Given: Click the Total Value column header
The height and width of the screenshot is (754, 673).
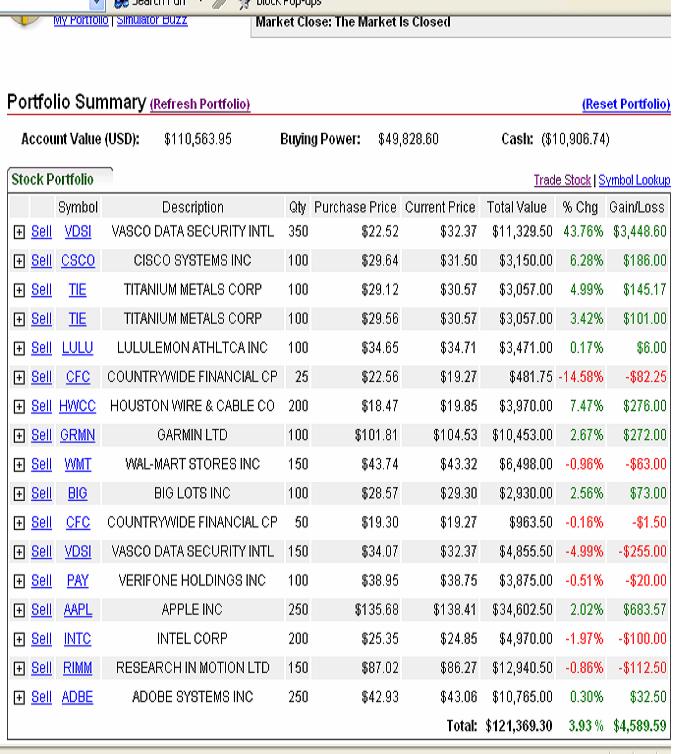Looking at the screenshot, I should pos(517,207).
